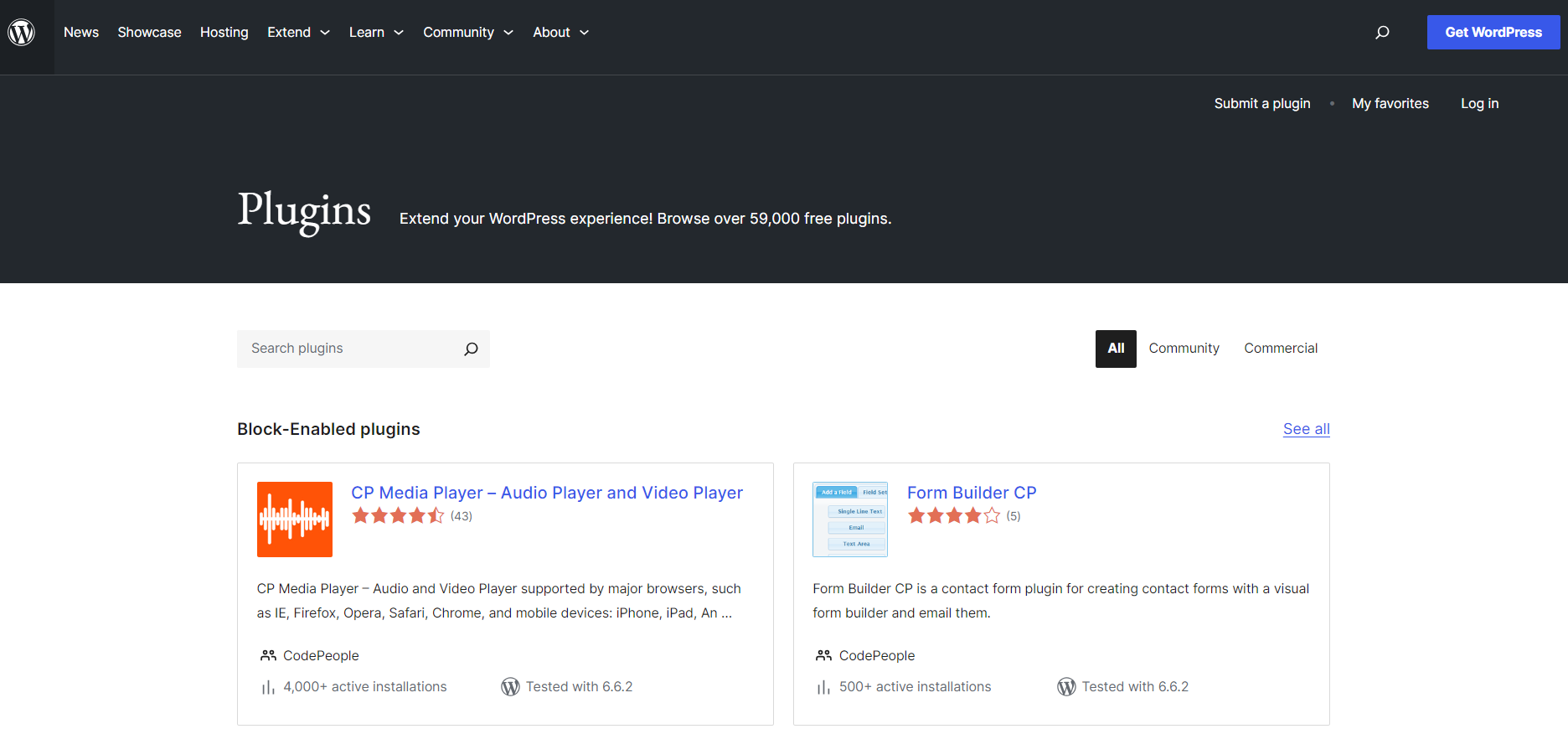Click the Log in link
This screenshot has height=734, width=1568.
[x=1480, y=104]
